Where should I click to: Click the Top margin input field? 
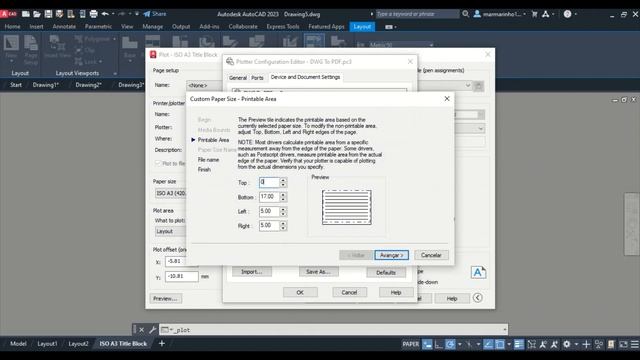[x=269, y=182]
